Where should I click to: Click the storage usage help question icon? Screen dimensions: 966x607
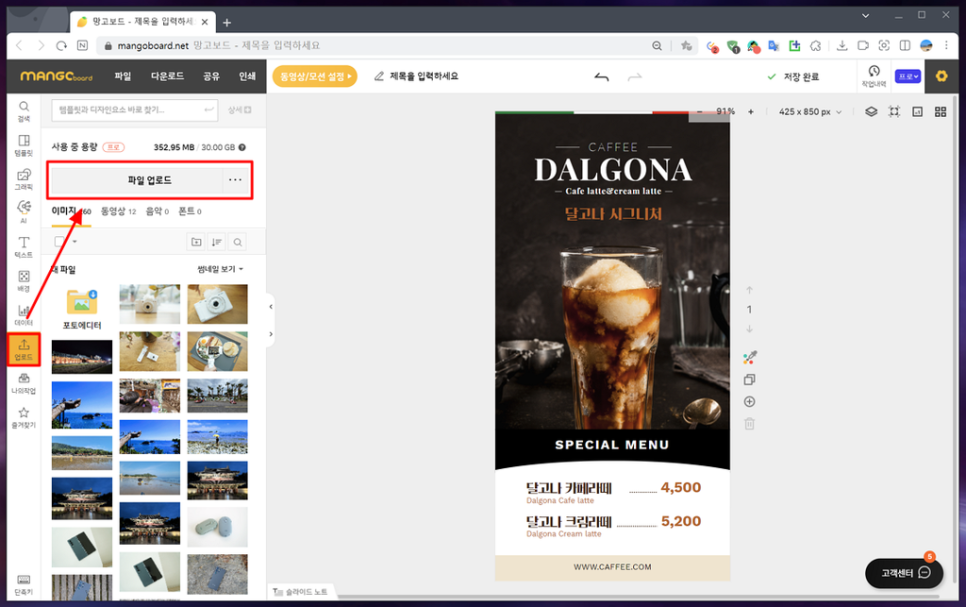242,147
